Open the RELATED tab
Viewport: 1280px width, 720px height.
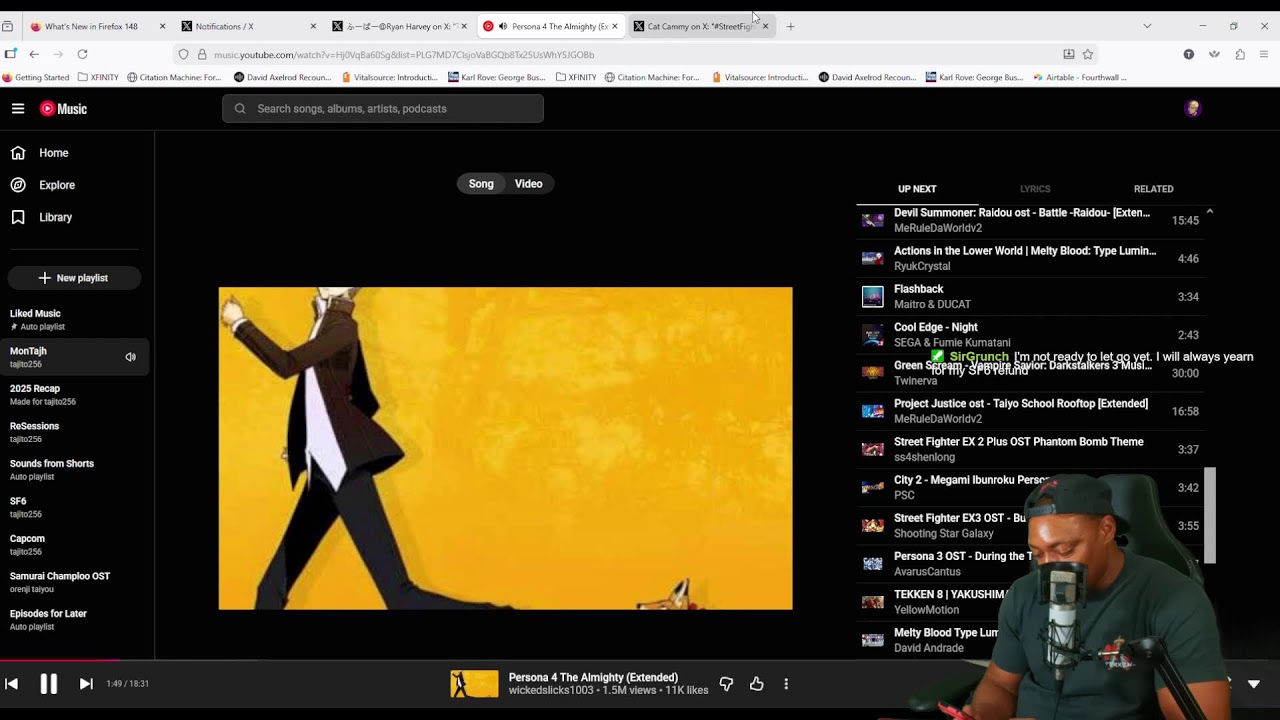[x=1153, y=189]
